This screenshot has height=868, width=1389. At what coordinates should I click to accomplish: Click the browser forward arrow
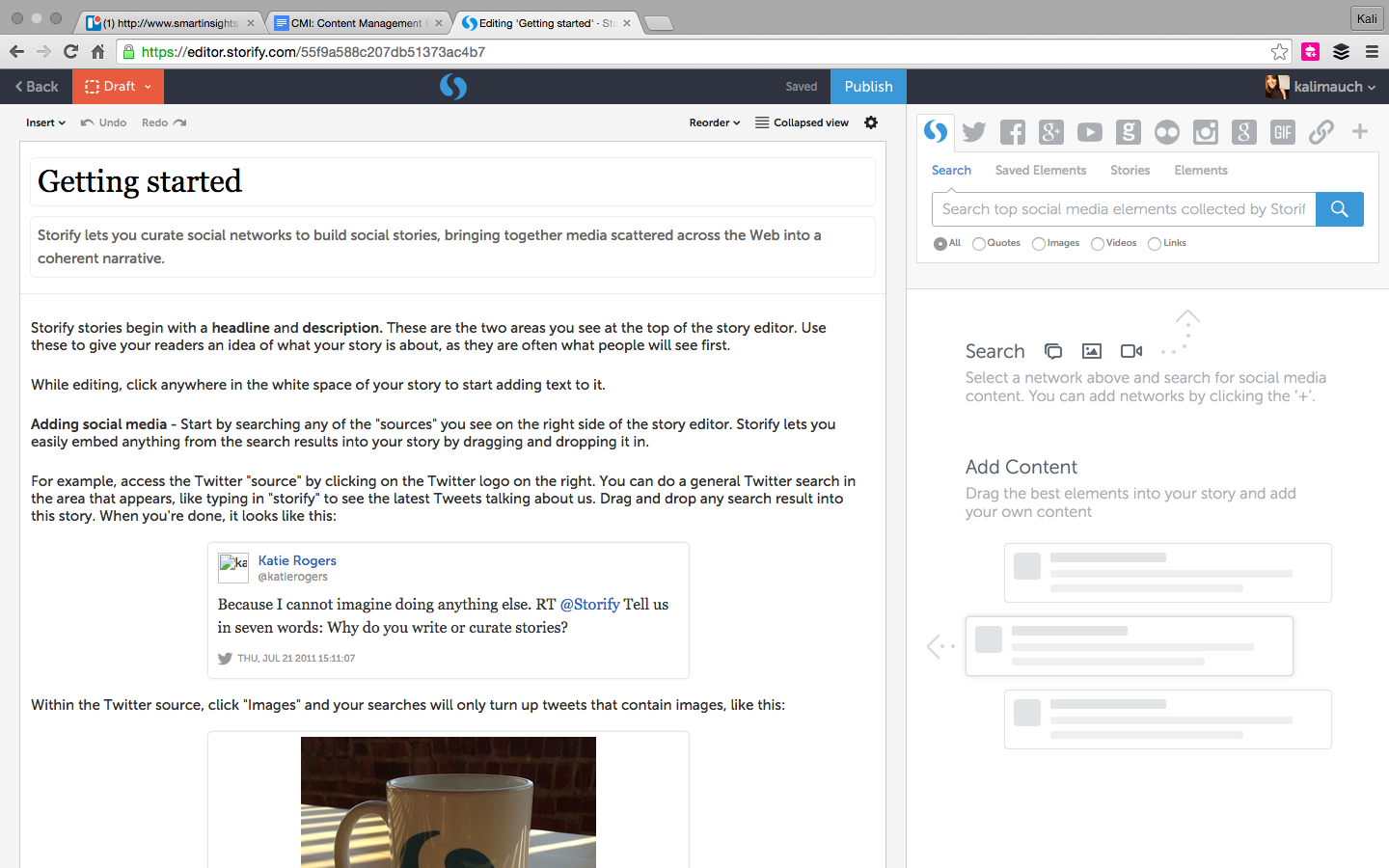tap(43, 51)
